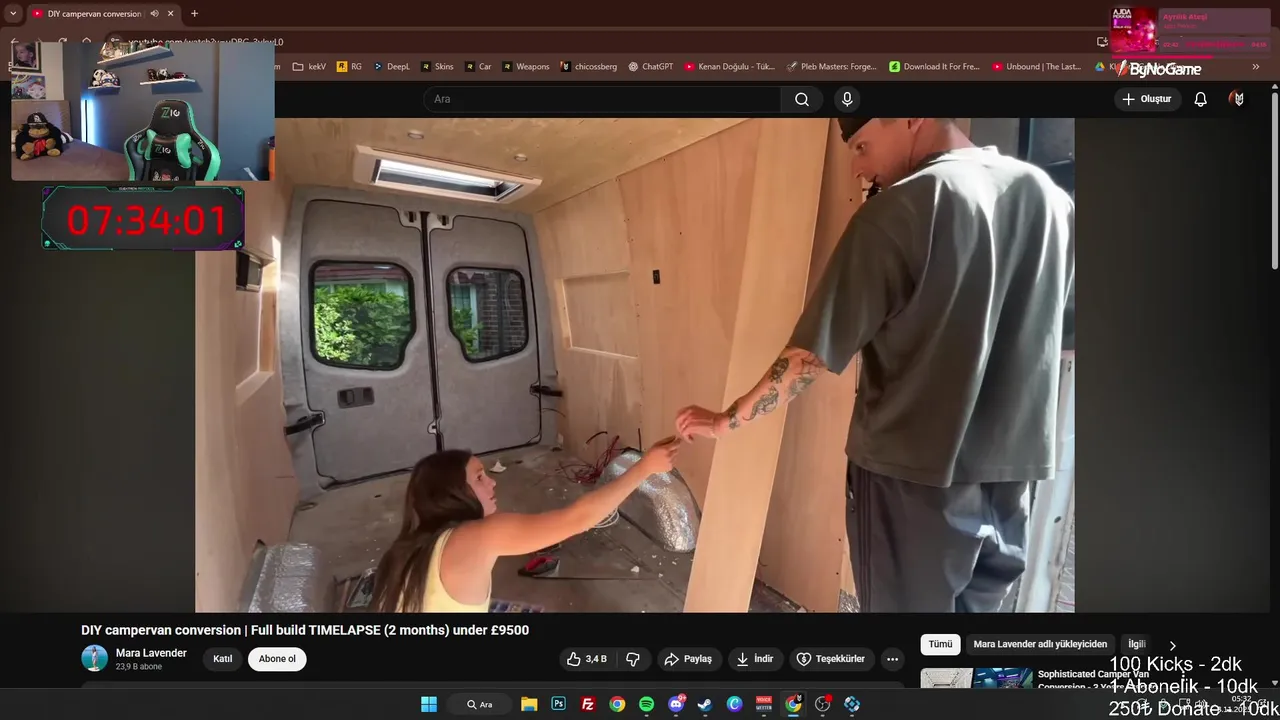This screenshot has height=720, width=1280.
Task: Open the Mara Lavender channel name link
Action: point(151,653)
